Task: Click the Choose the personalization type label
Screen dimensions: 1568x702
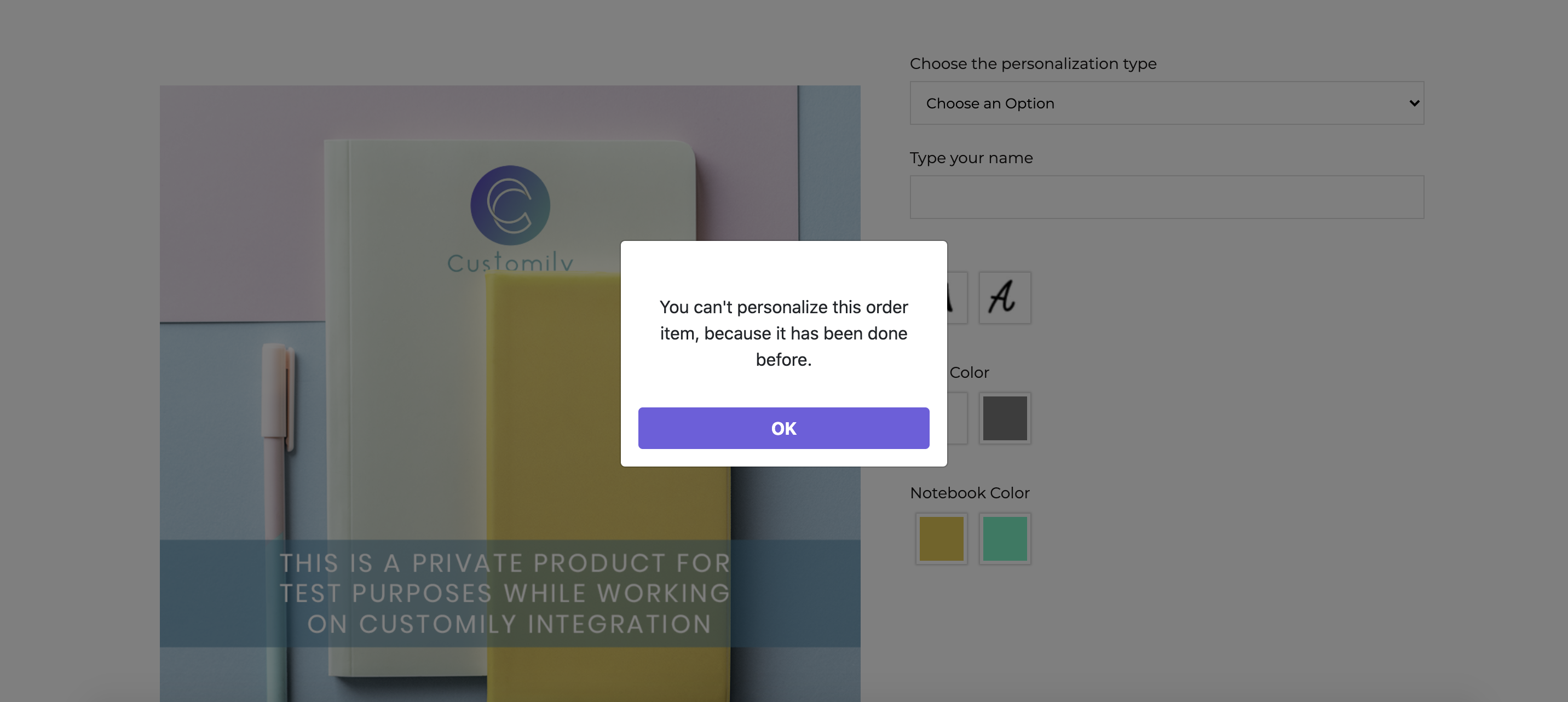Action: click(1033, 64)
